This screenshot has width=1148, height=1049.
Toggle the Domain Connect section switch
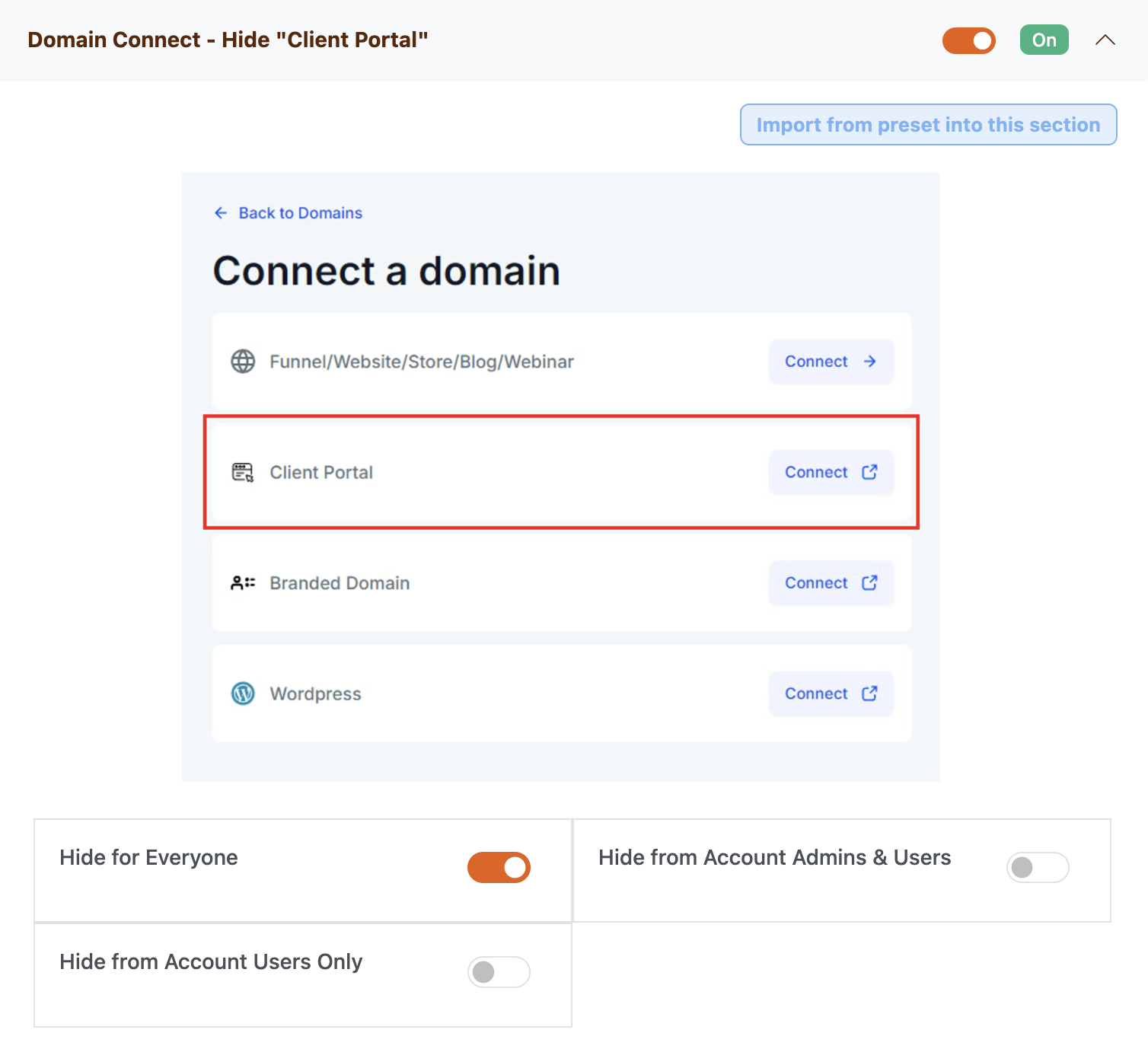pyautogui.click(x=968, y=40)
